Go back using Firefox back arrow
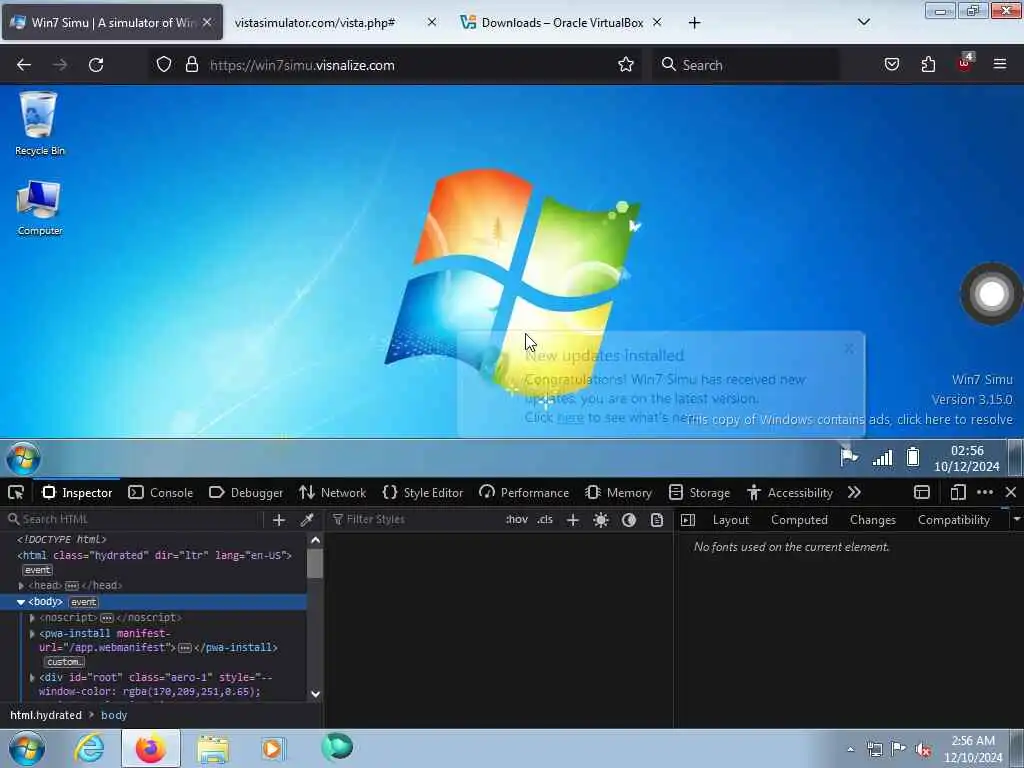1024x768 pixels. (24, 65)
